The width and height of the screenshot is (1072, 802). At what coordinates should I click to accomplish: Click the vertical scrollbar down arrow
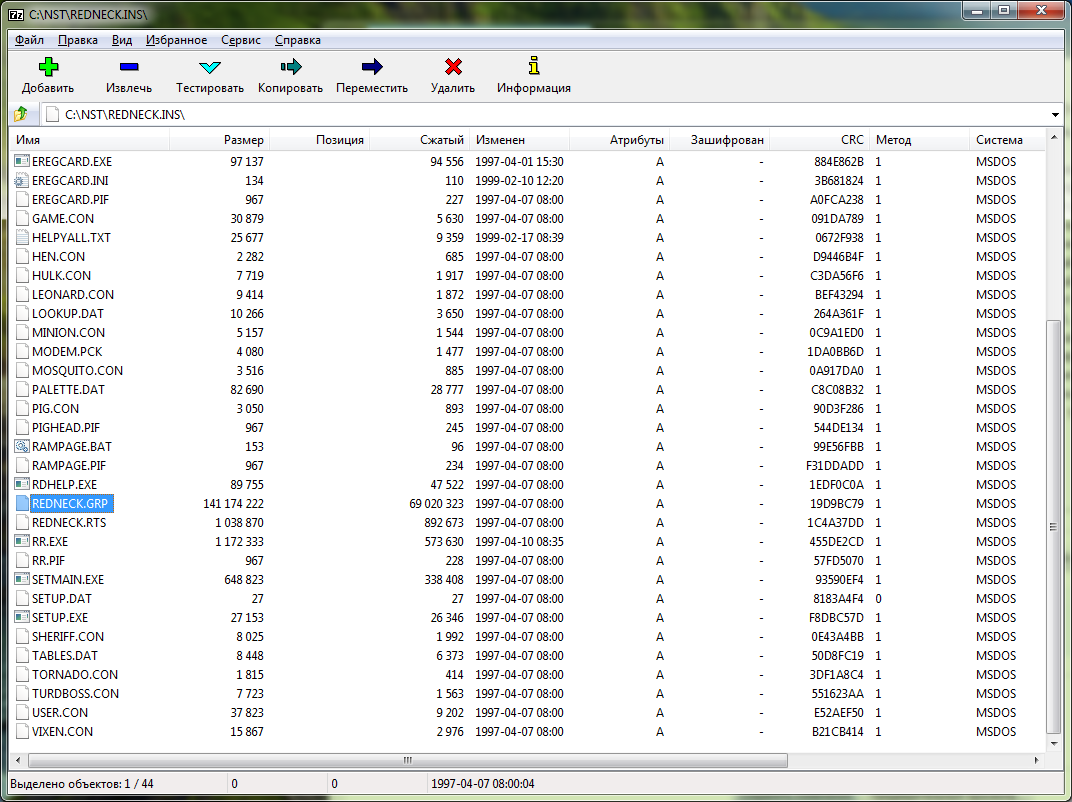(1053, 742)
